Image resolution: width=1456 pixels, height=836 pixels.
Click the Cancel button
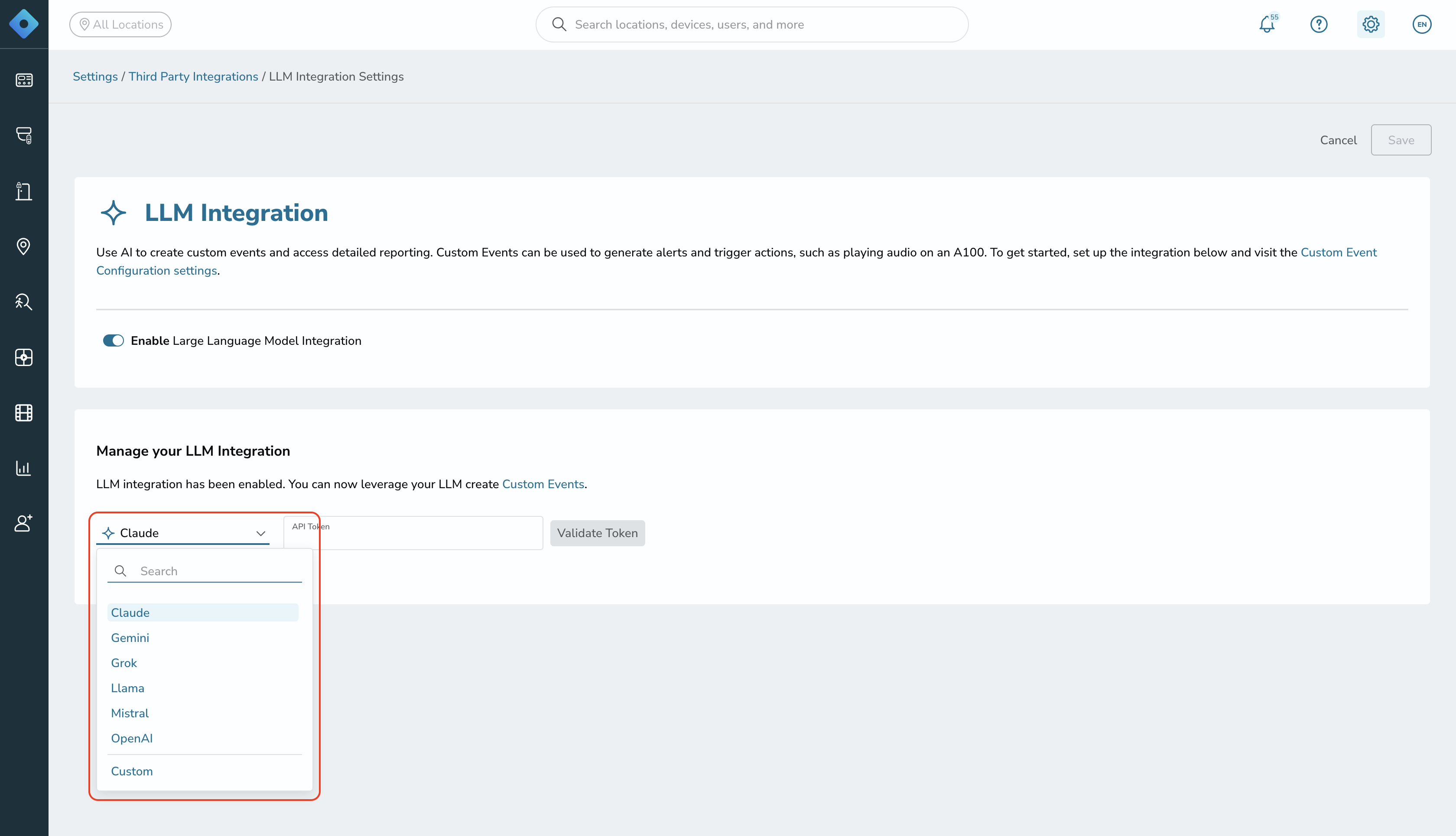[x=1338, y=140]
